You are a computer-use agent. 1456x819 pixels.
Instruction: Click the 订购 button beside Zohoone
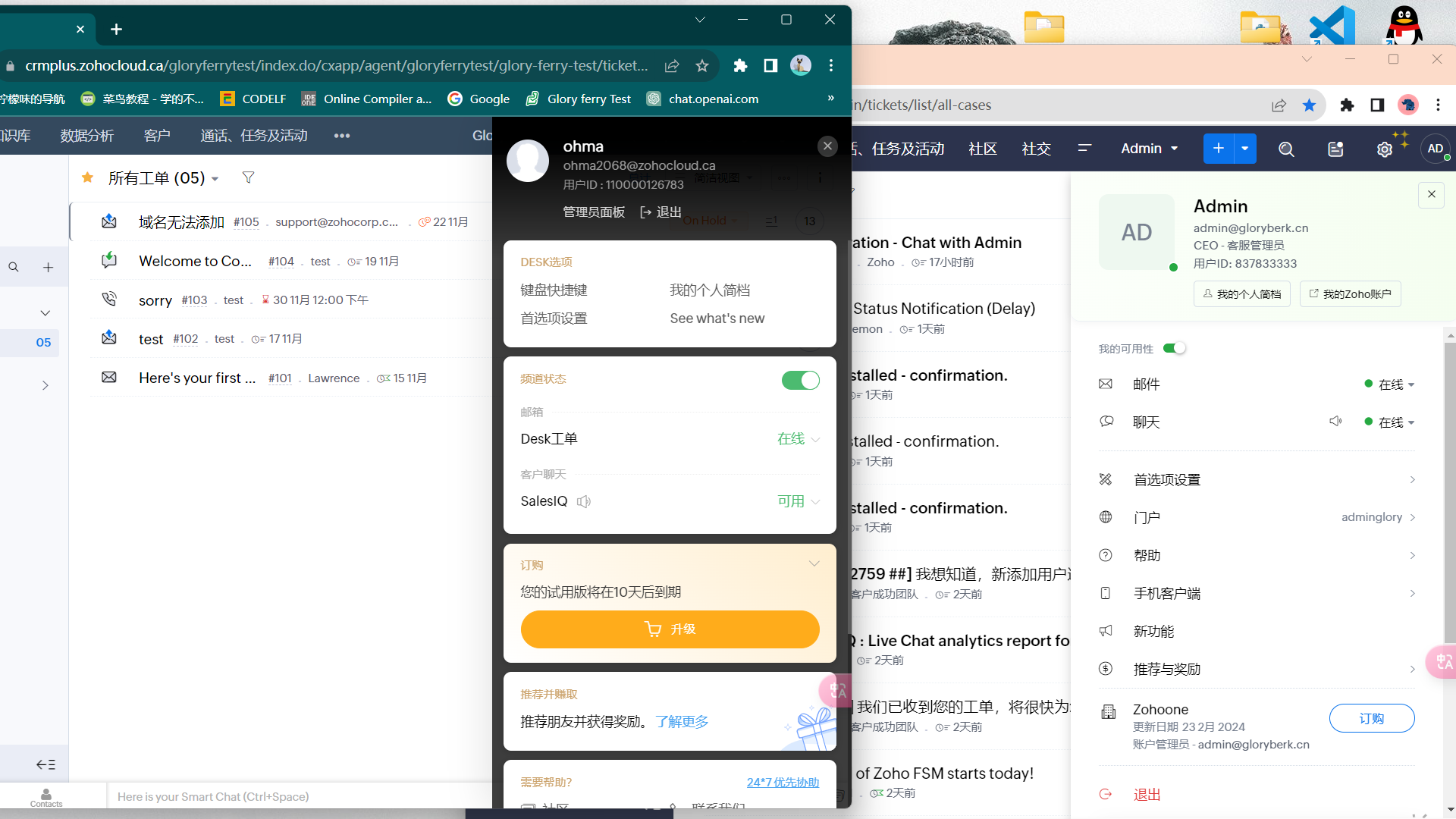coord(1372,718)
